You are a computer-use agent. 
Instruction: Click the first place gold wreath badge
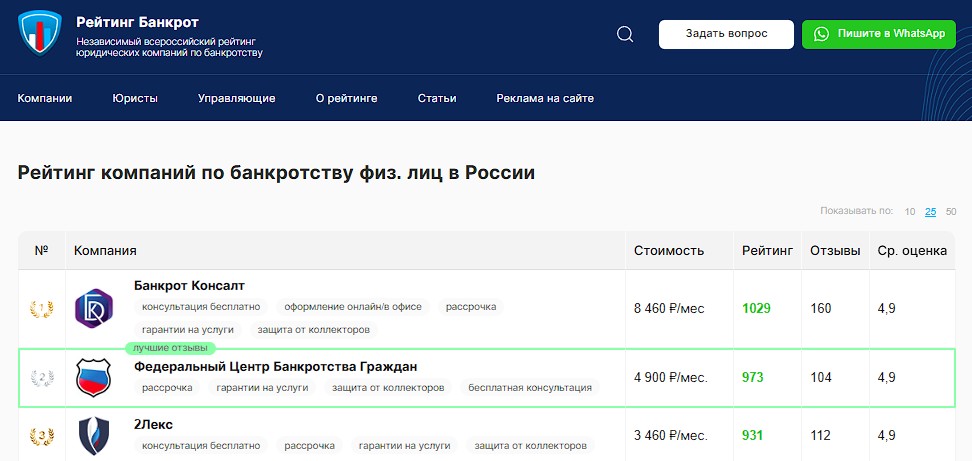coord(41,309)
